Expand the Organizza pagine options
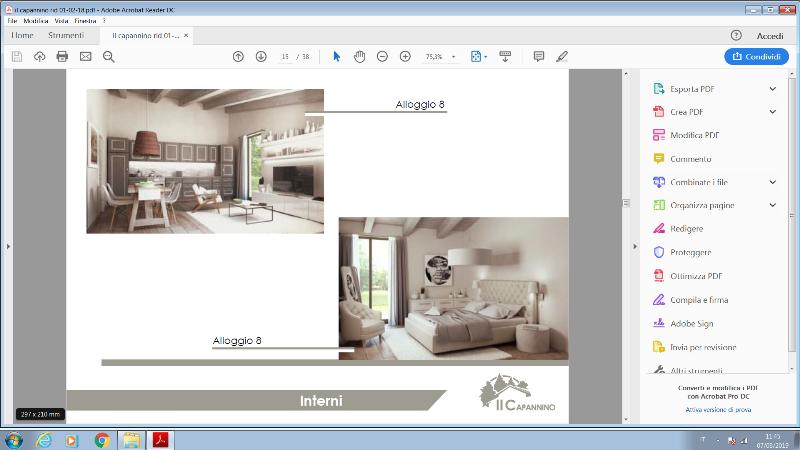The width and height of the screenshot is (800, 450). [x=772, y=205]
